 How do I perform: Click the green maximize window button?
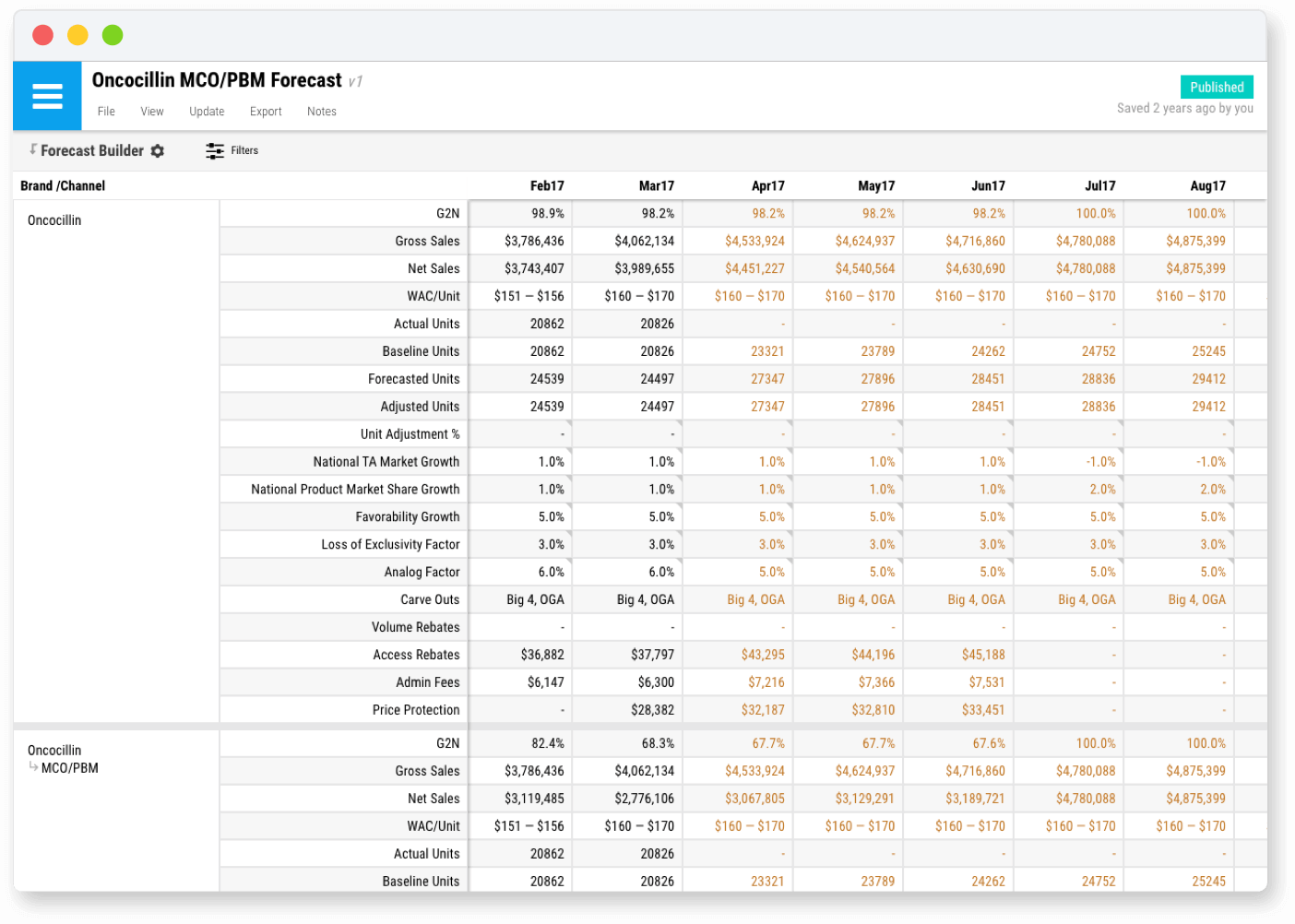click(x=113, y=35)
